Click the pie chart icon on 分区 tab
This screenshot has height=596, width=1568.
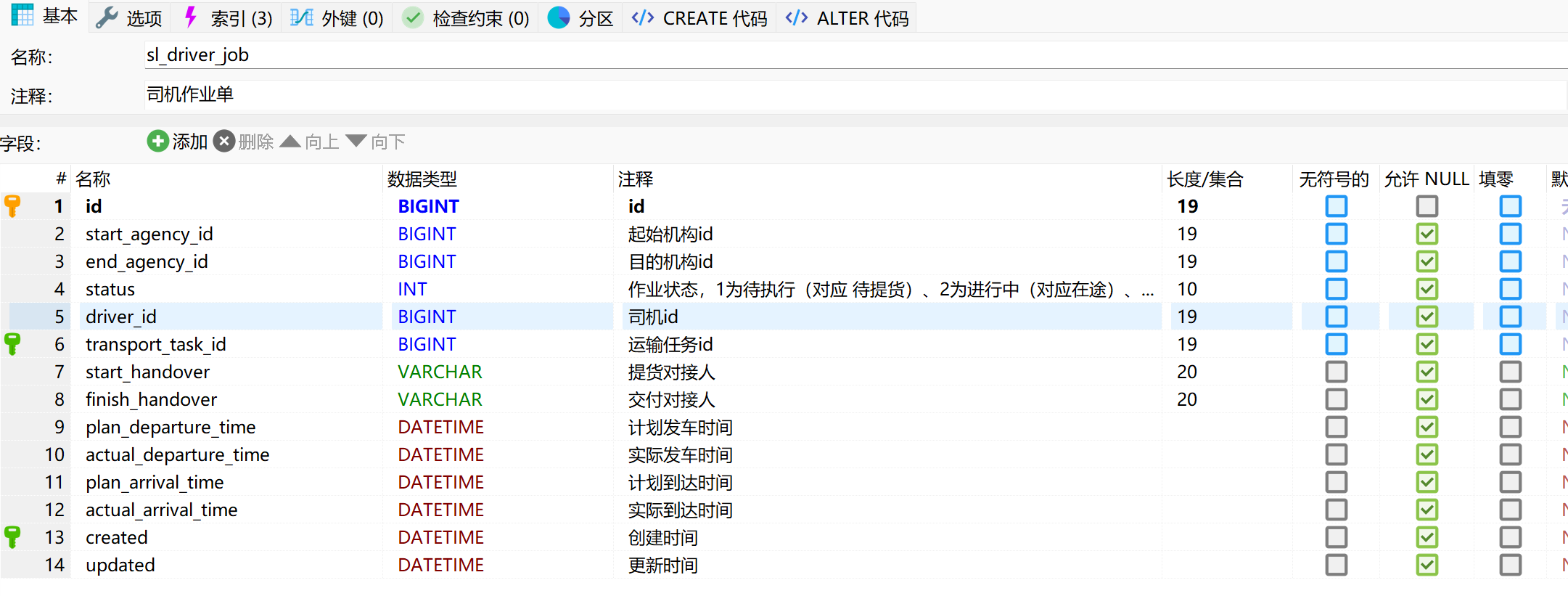[559, 17]
